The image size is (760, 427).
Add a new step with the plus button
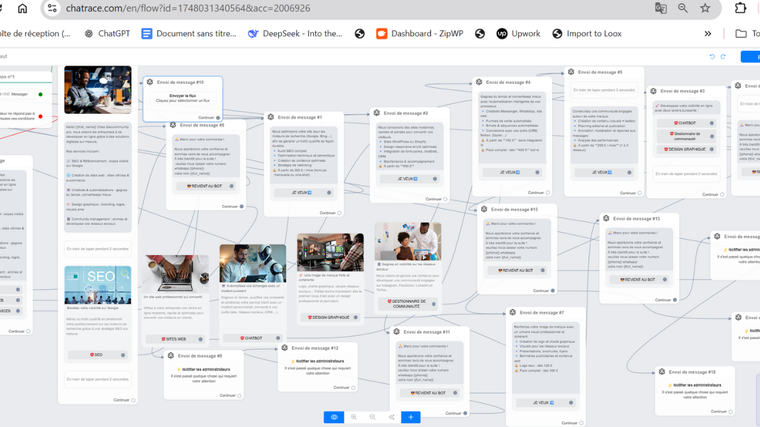[x=411, y=417]
